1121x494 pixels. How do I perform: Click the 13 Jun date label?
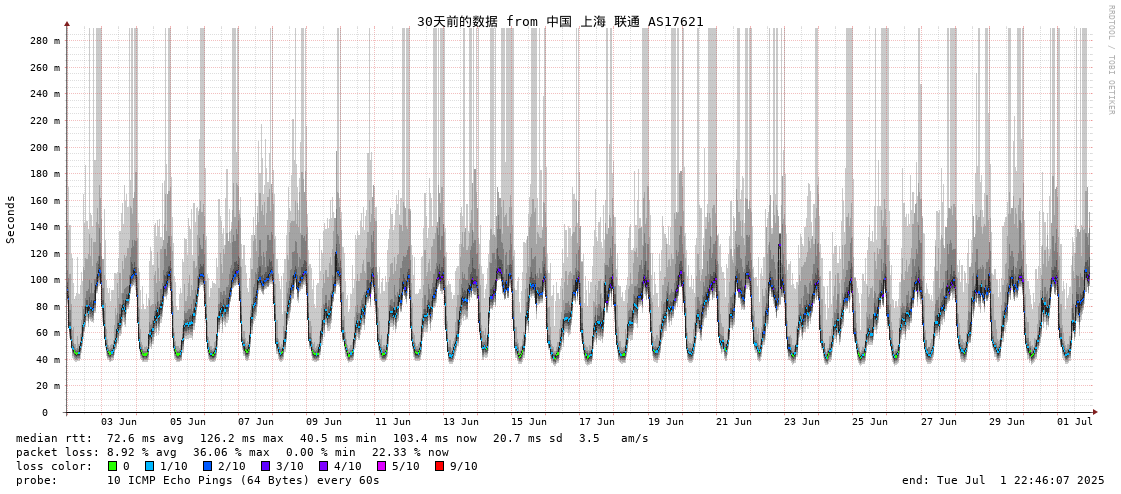pyautogui.click(x=461, y=422)
